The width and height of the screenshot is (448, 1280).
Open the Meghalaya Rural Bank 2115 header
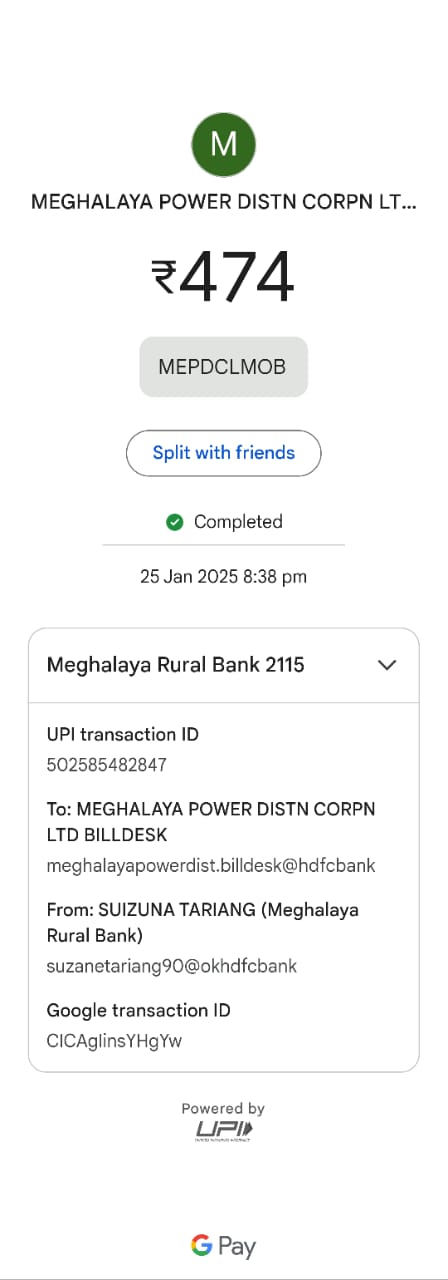[x=224, y=666]
